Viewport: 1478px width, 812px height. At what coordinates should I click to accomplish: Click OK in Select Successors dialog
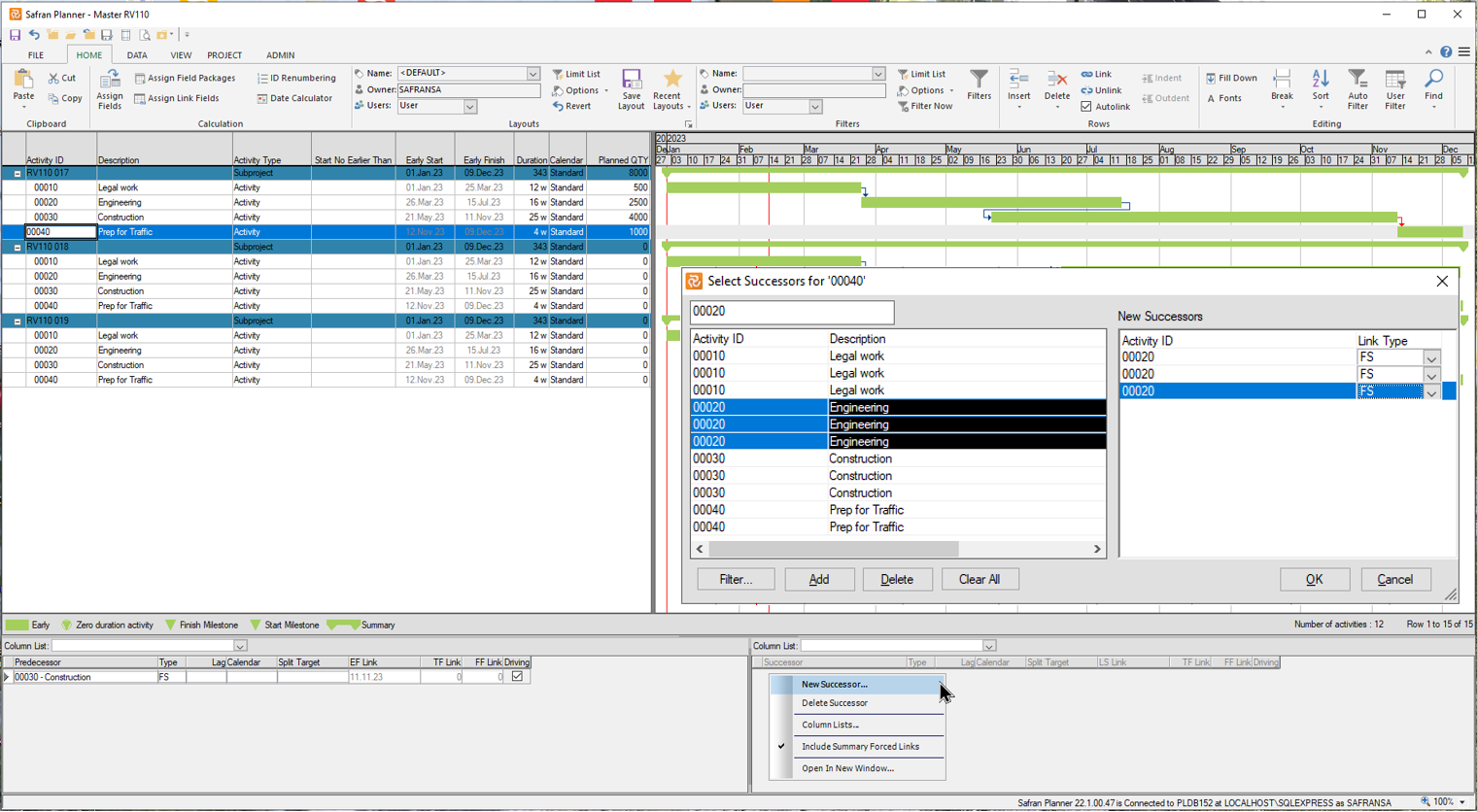pos(1315,580)
